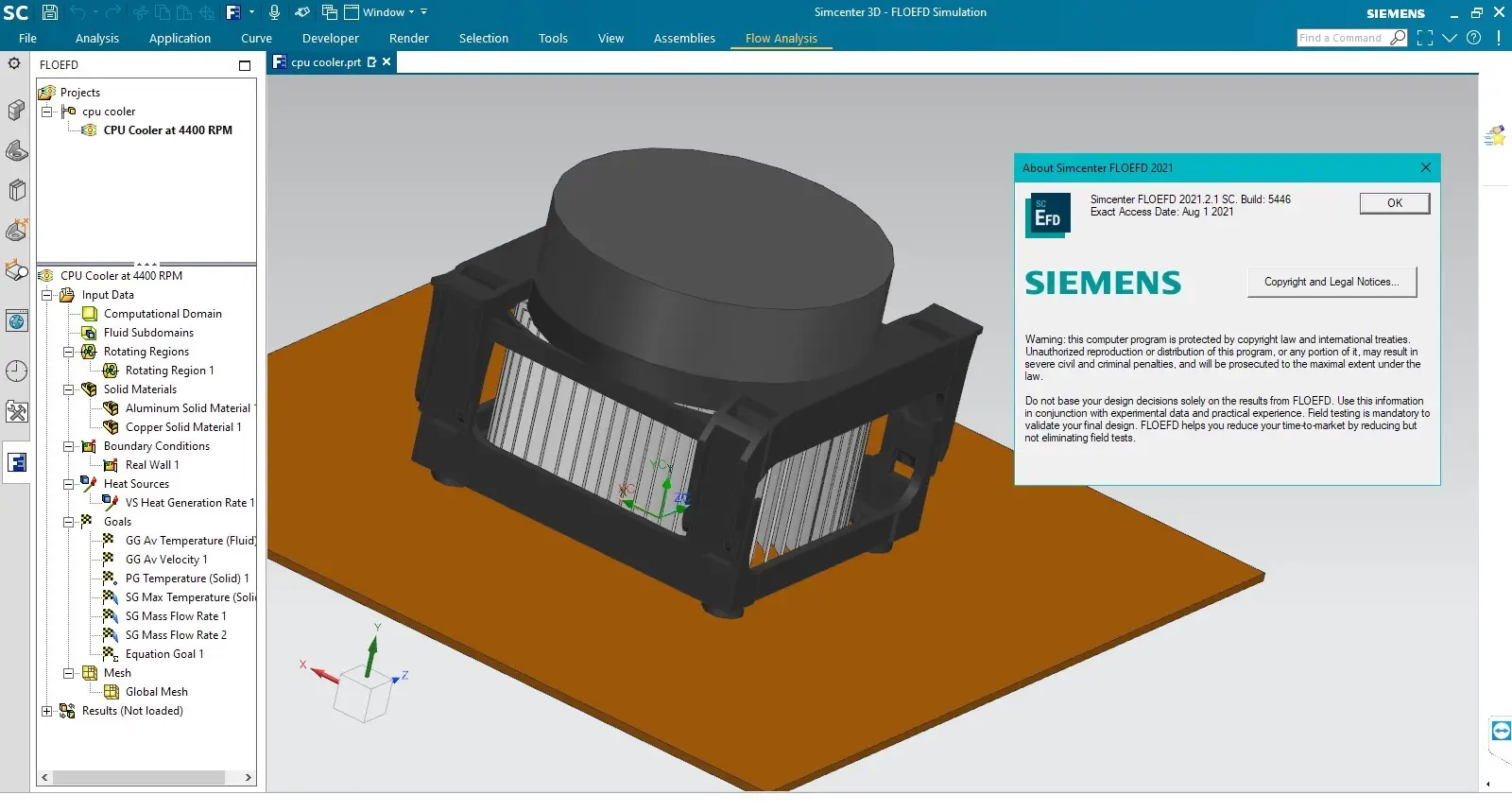The image size is (1512, 812).
Task: Click the Redo arrow in quick access toolbar
Action: 112,12
